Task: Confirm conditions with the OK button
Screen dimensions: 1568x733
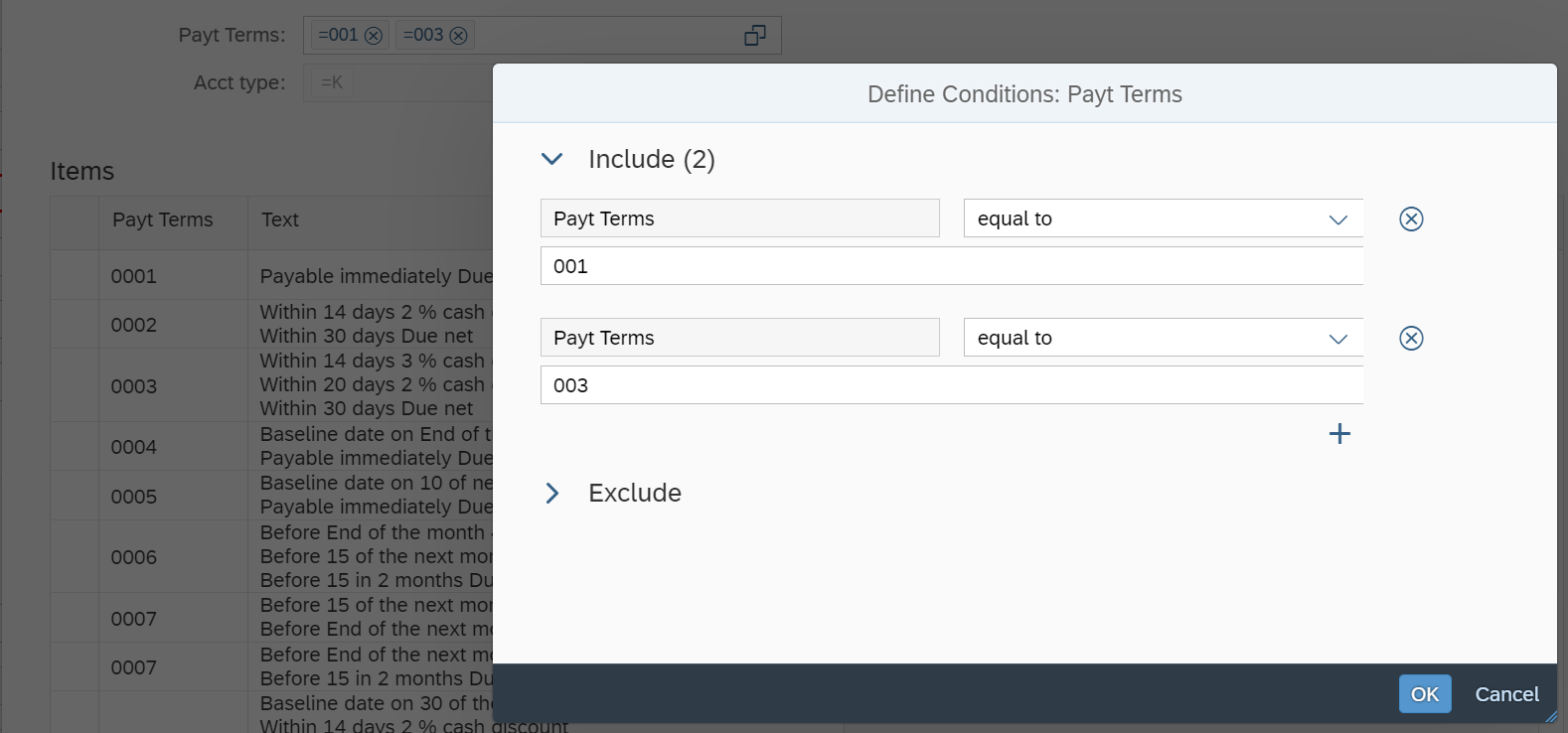Action: pyautogui.click(x=1425, y=694)
